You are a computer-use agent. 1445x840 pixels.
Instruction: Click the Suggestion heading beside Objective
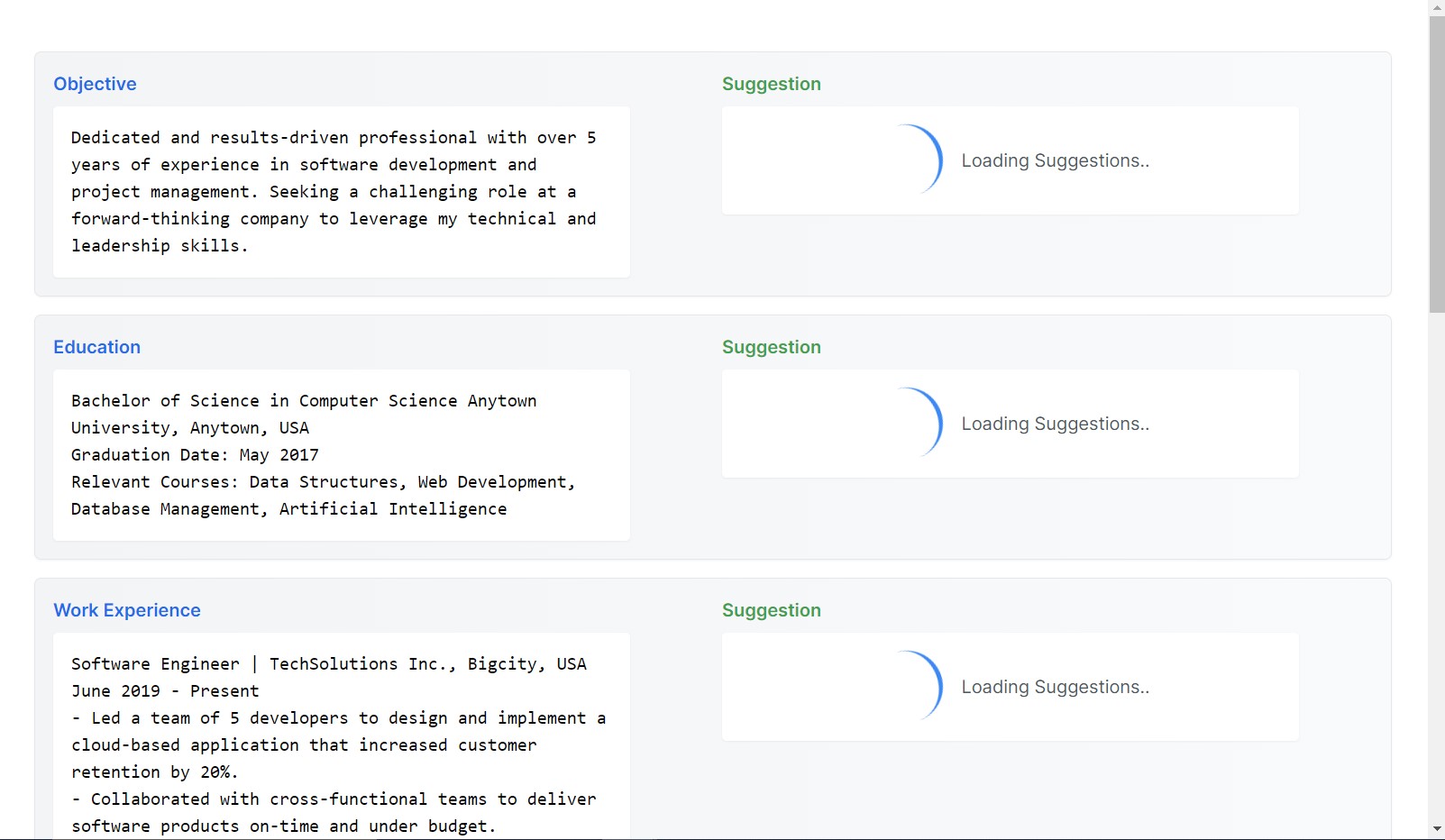[771, 84]
